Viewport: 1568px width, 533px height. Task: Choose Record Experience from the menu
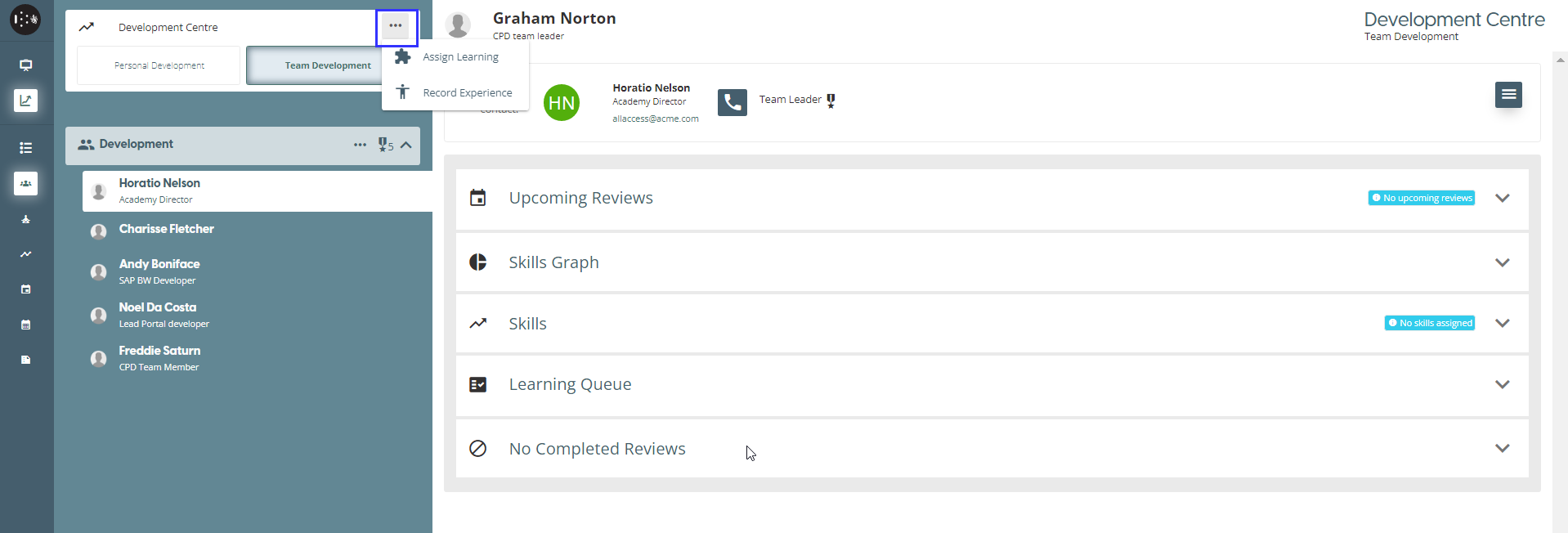coord(467,93)
